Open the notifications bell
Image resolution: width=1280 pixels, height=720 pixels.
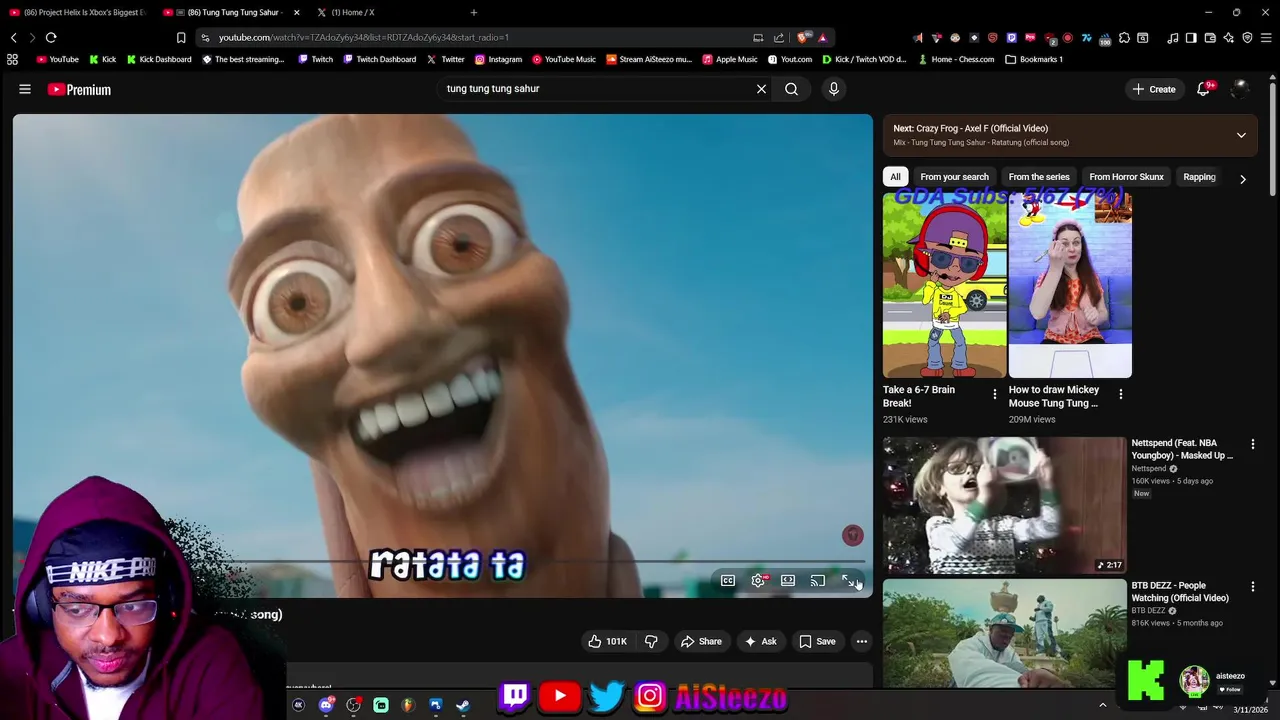pos(1204,89)
